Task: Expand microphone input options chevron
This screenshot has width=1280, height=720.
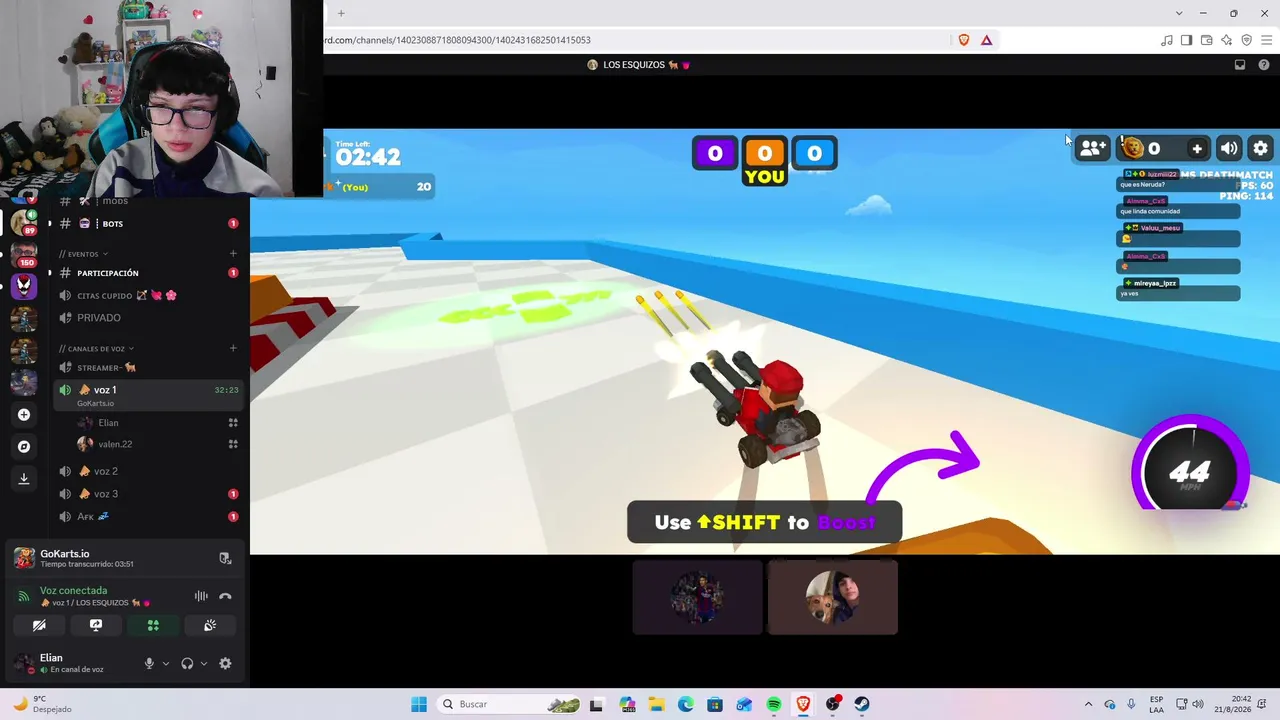Action: [x=166, y=663]
